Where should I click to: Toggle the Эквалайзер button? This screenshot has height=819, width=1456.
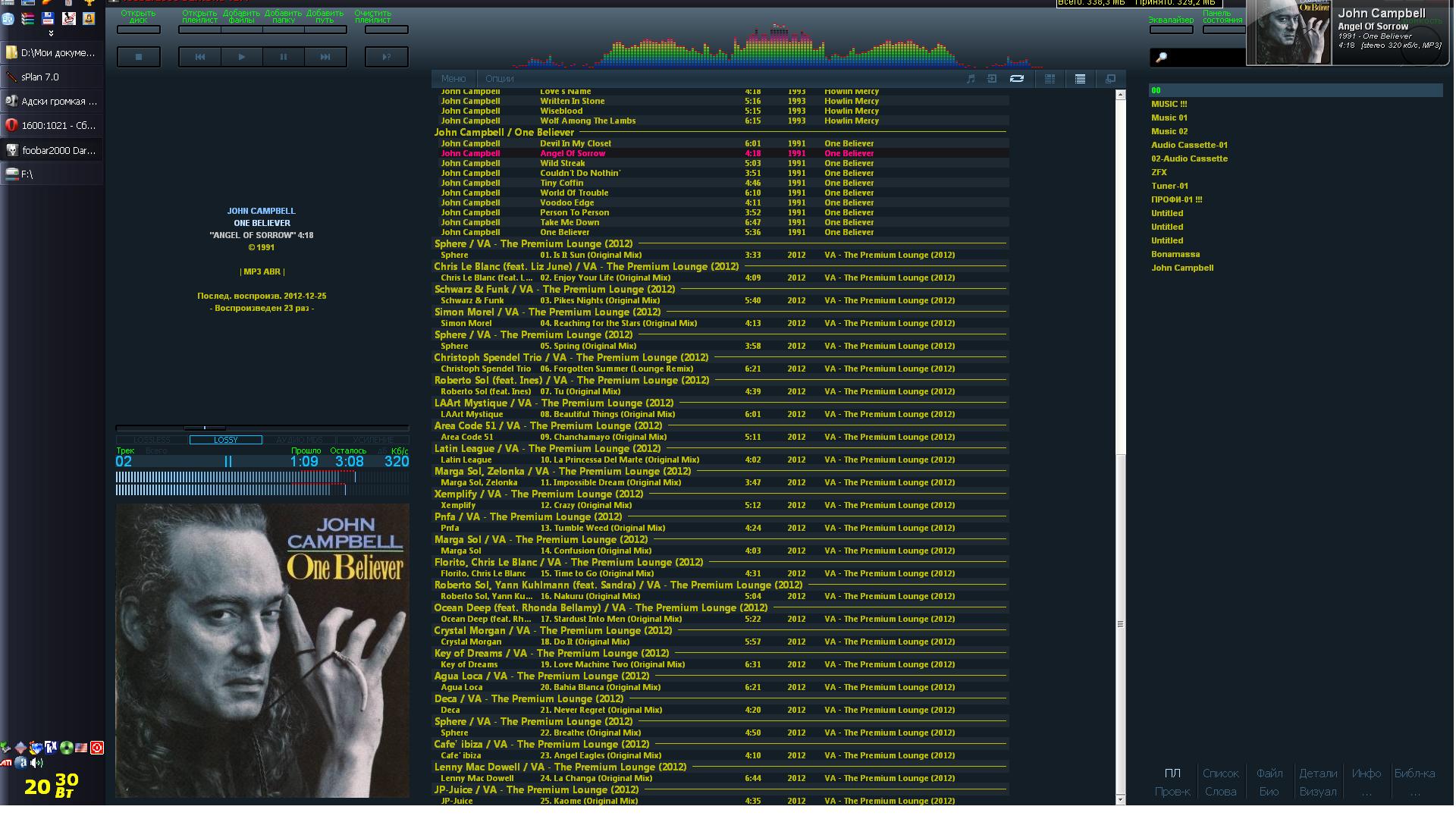(1171, 30)
